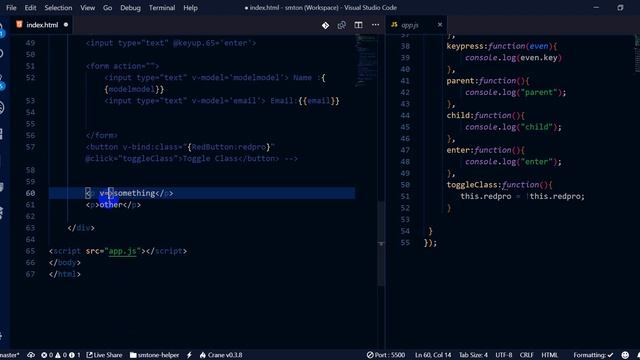Open the More Actions ellipsis menu
Screen dimensions: 640x360
(x=376, y=25)
